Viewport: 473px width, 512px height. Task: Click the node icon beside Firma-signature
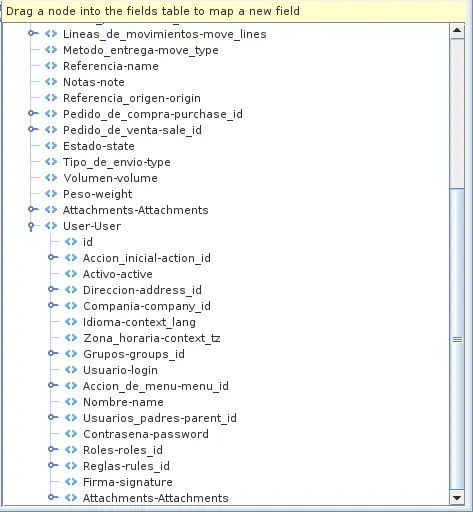71,482
